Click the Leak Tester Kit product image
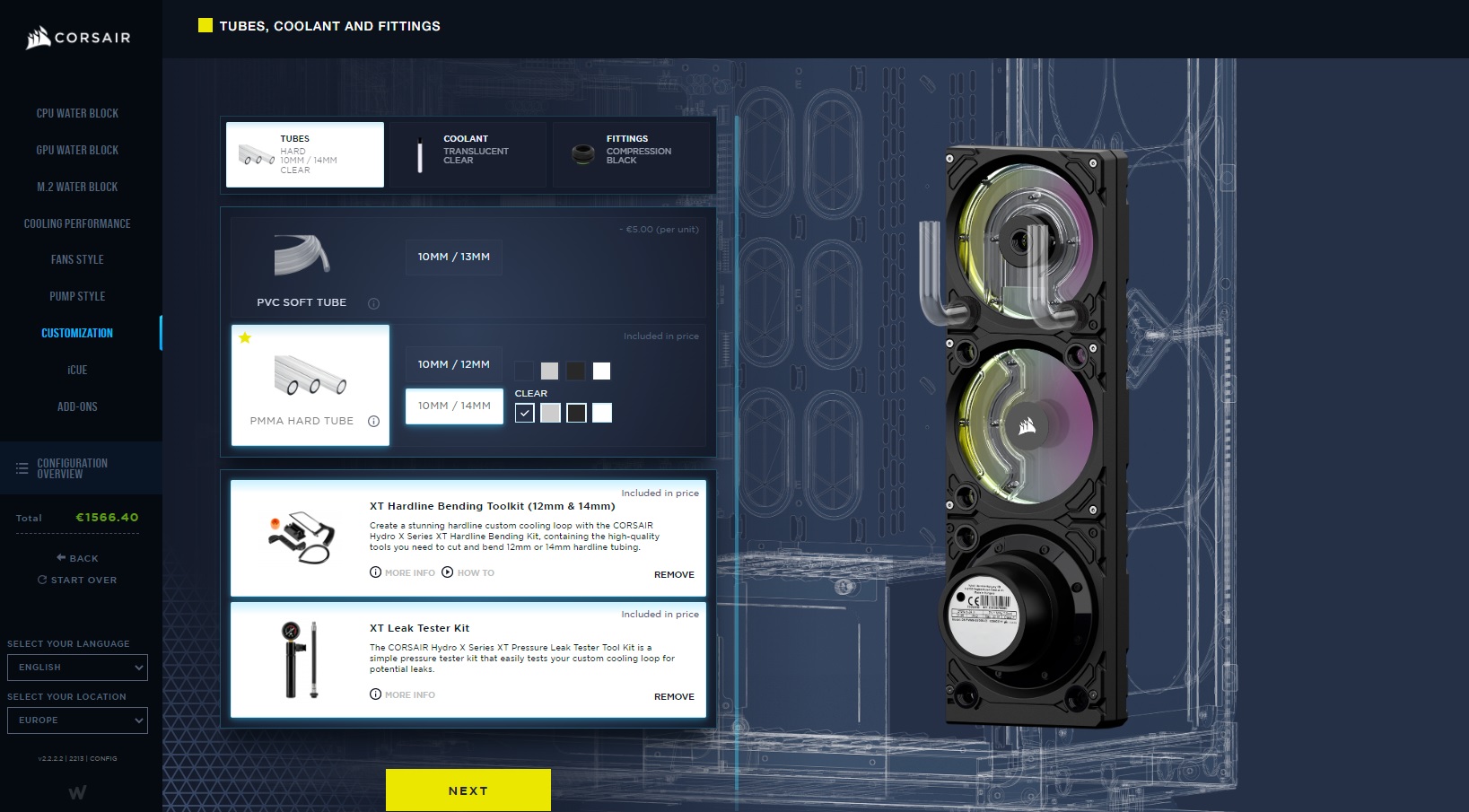 click(301, 659)
